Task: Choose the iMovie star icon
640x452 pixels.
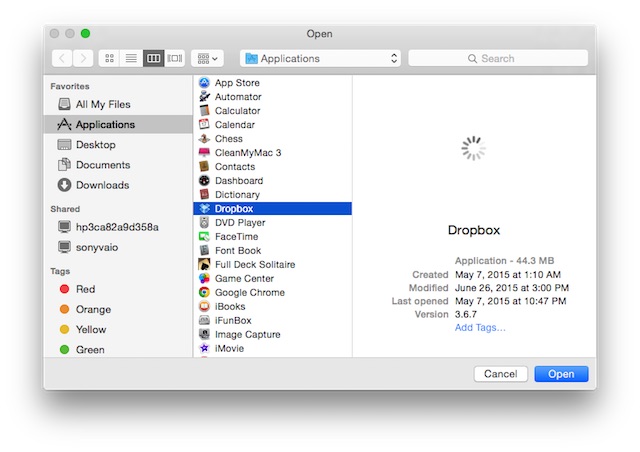Action: click(204, 349)
